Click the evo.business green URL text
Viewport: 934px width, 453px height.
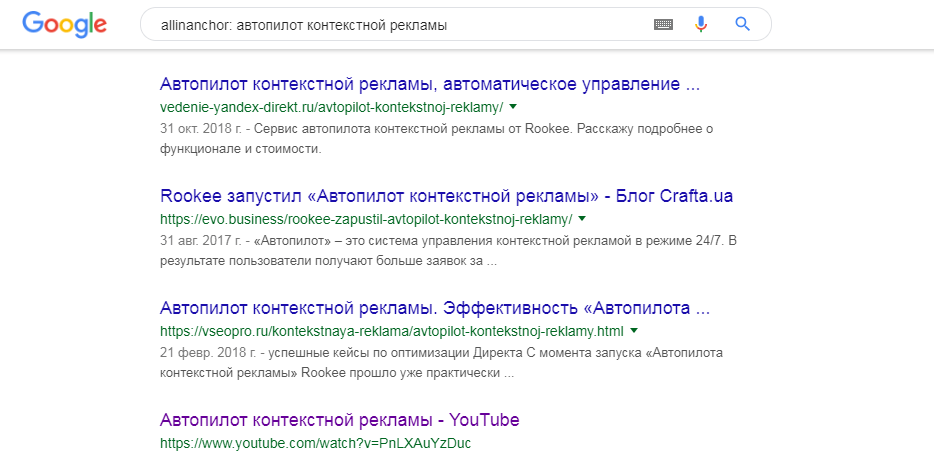pyautogui.click(x=366, y=219)
